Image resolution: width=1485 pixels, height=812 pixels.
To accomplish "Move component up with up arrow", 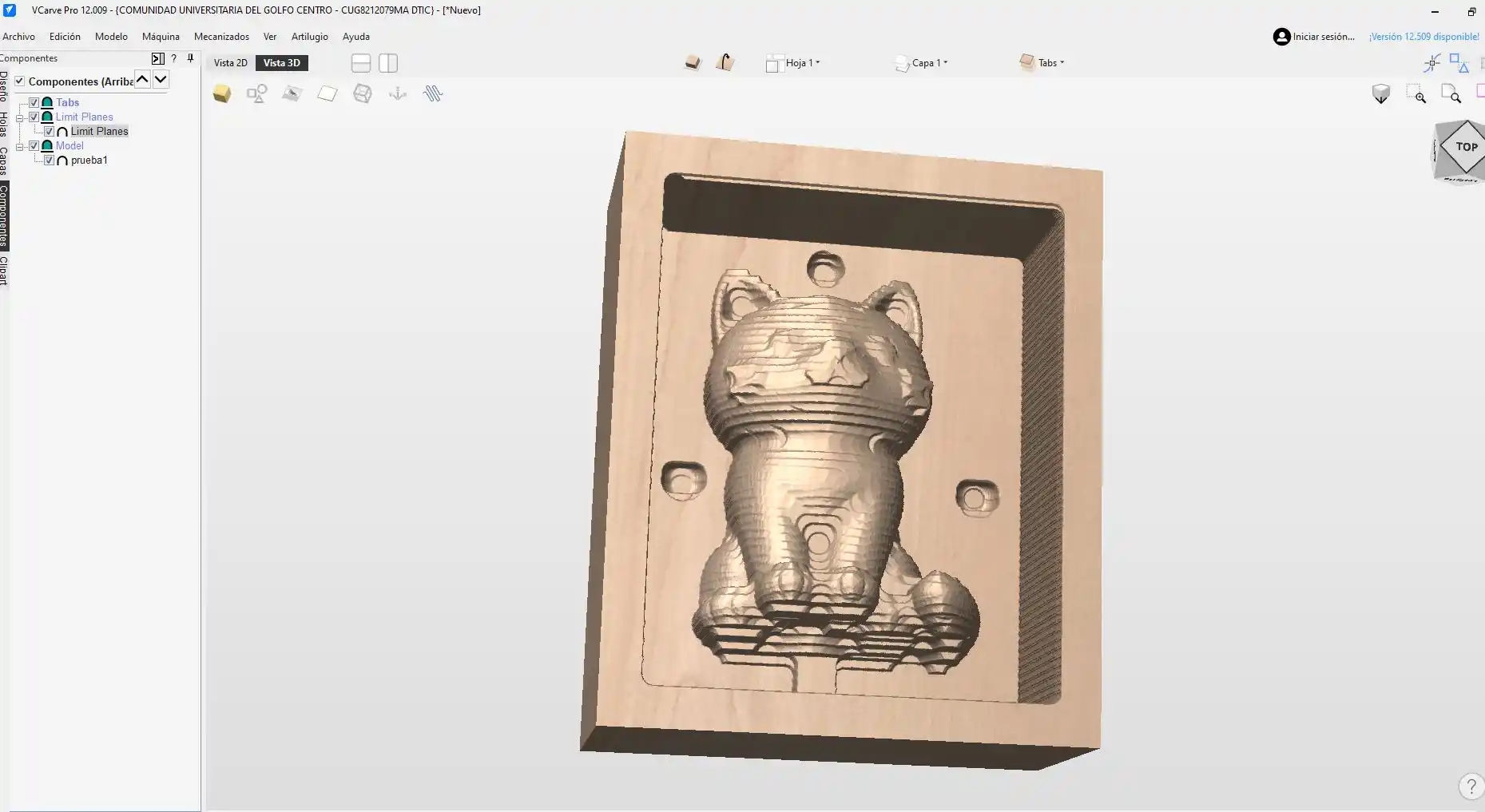I will point(142,79).
